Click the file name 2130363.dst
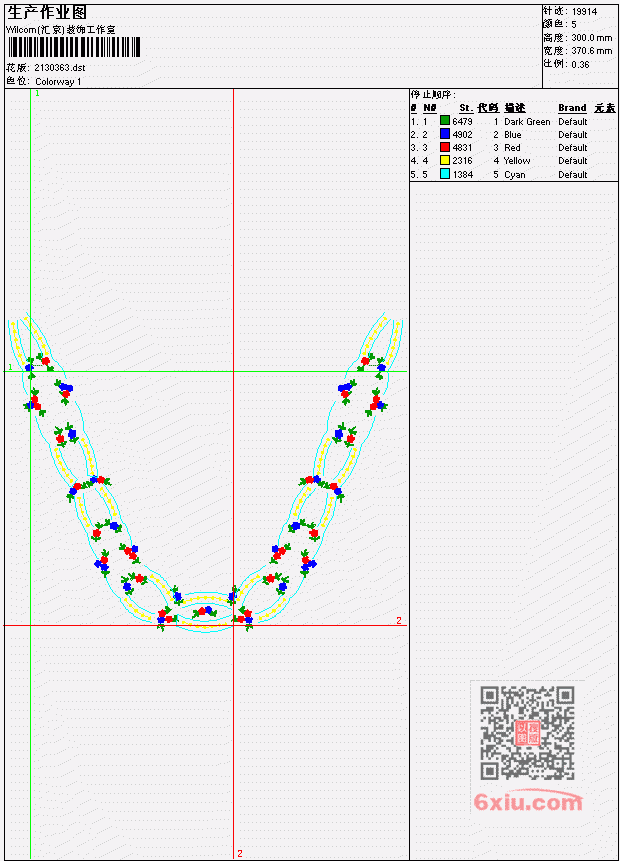 click(x=59, y=68)
